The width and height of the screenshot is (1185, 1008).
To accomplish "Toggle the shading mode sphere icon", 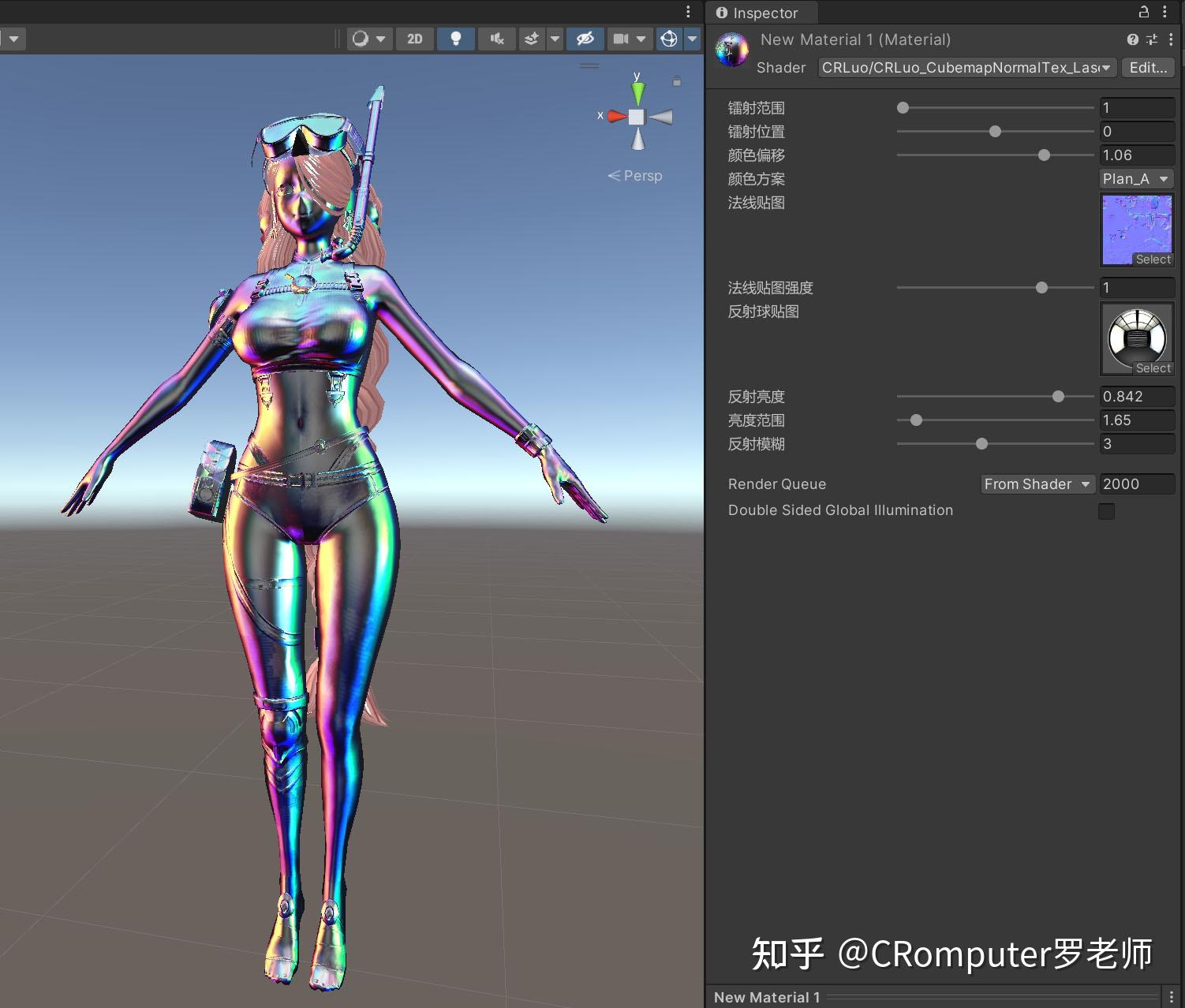I will [x=360, y=39].
